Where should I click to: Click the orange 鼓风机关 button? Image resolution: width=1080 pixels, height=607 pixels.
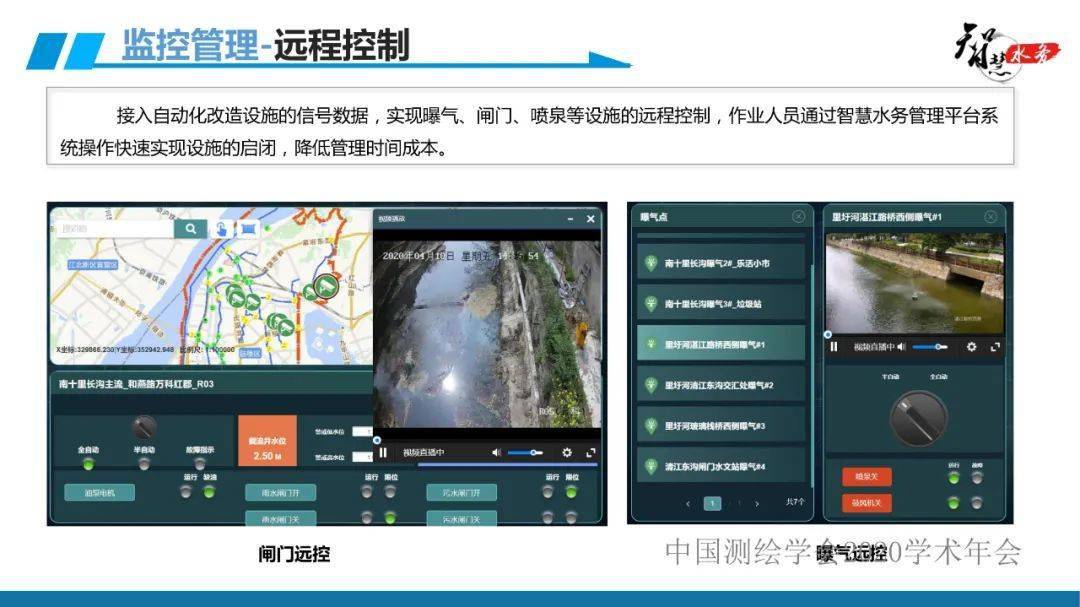tap(866, 502)
